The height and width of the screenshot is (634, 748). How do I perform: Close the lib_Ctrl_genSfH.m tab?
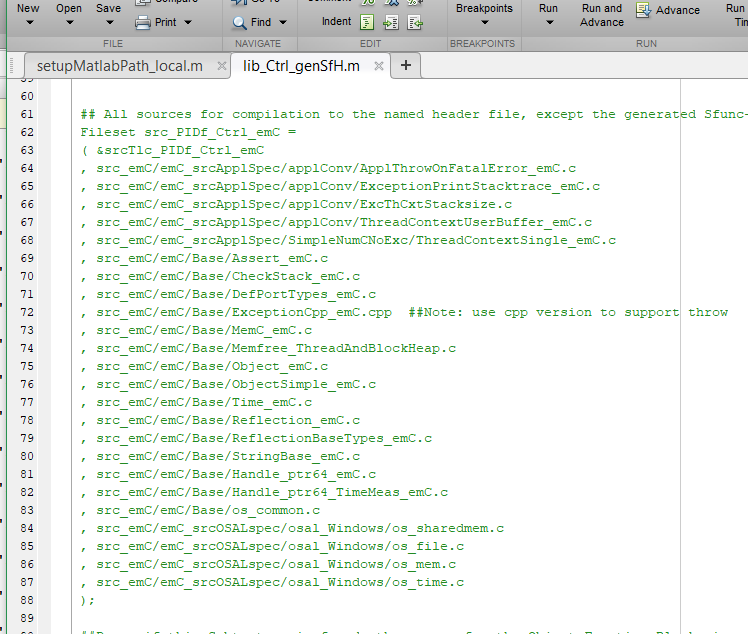379,66
